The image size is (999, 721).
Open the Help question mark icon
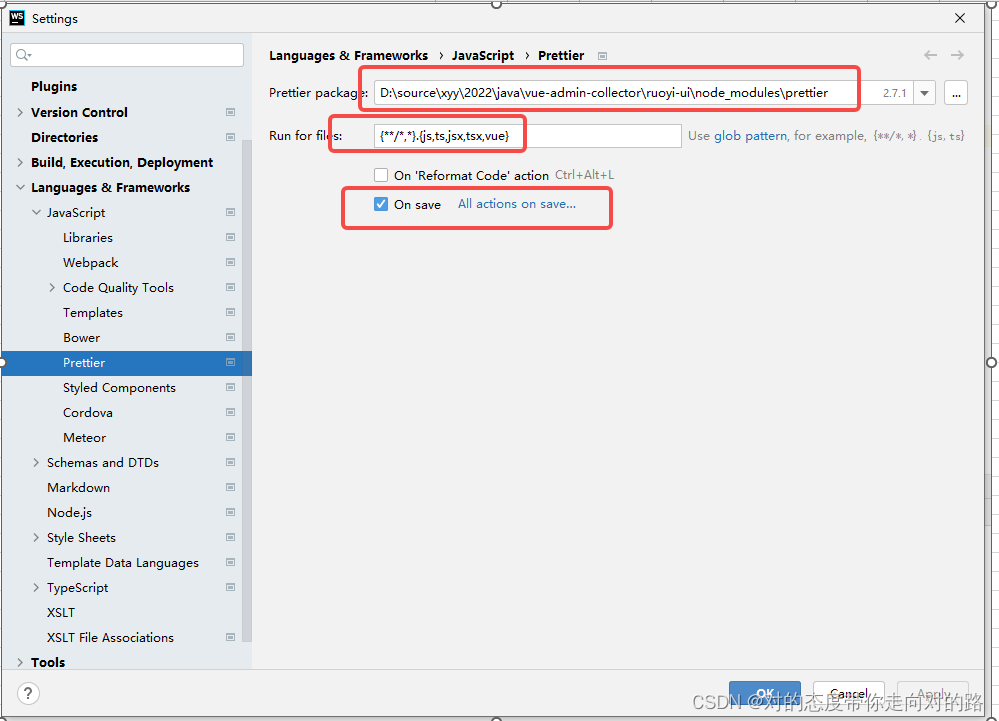pyautogui.click(x=27, y=693)
